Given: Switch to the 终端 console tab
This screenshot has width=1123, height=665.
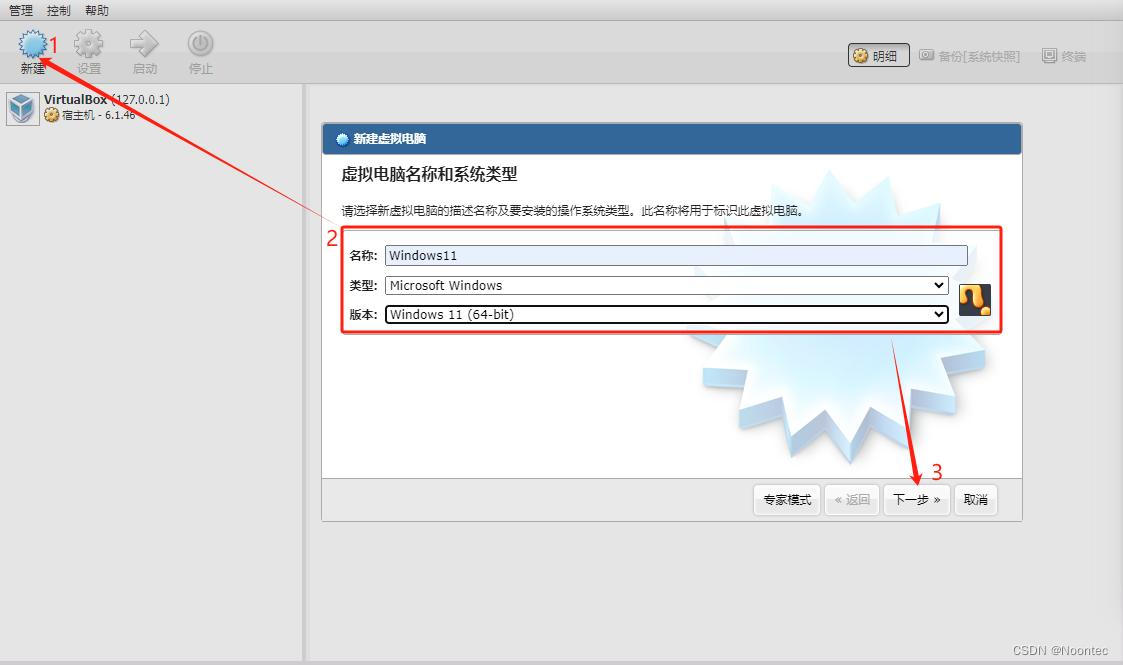Looking at the screenshot, I should pyautogui.click(x=1064, y=55).
